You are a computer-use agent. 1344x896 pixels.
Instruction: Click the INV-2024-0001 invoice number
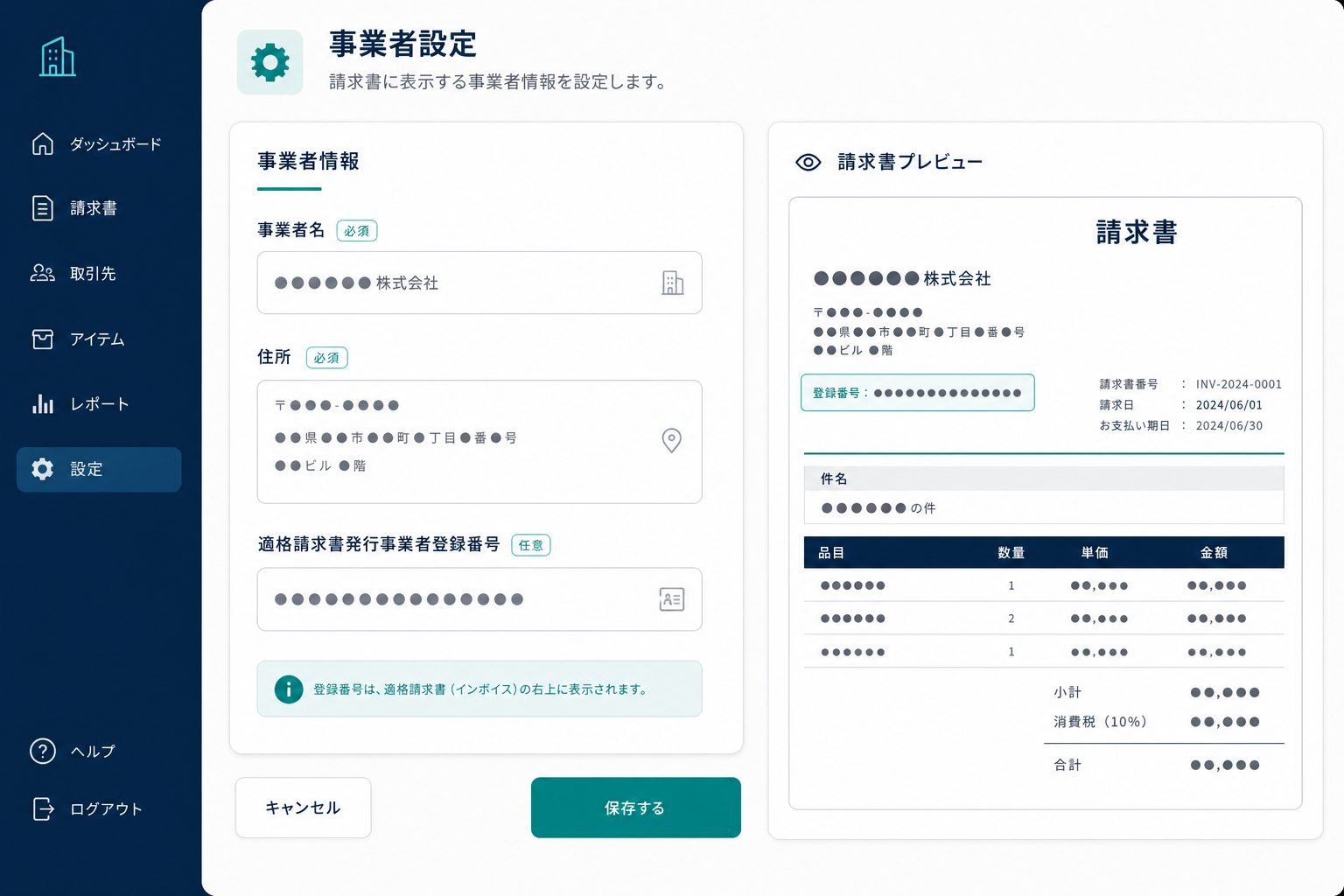pyautogui.click(x=1238, y=384)
